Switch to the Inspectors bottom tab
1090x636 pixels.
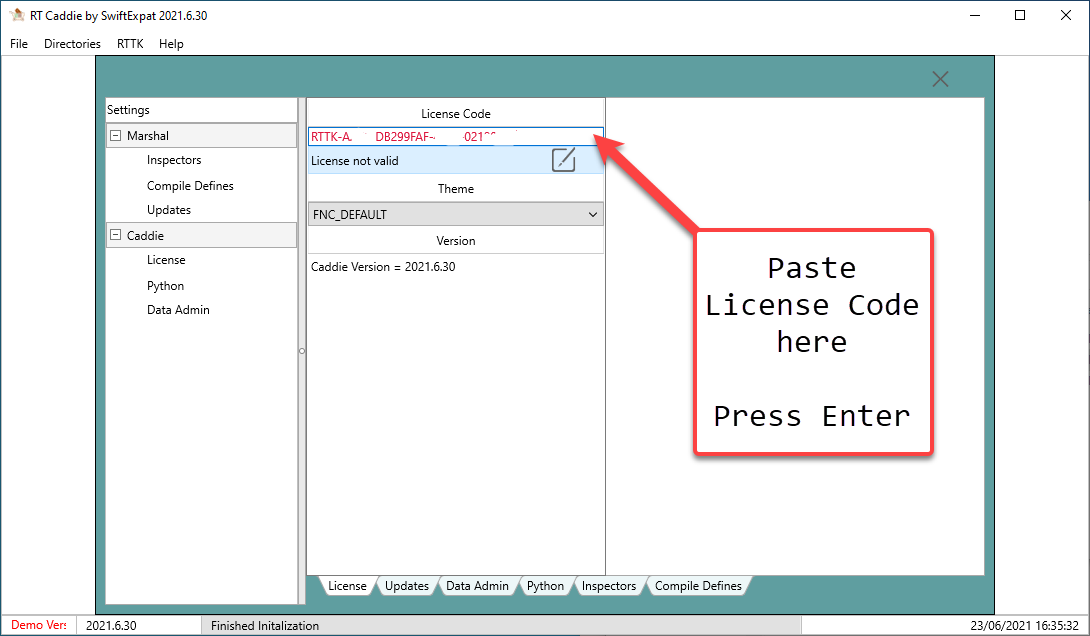(609, 586)
